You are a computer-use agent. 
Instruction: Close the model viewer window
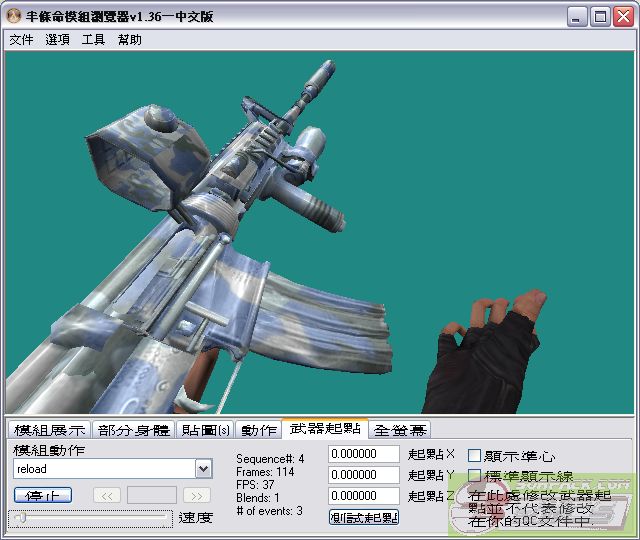(x=624, y=17)
